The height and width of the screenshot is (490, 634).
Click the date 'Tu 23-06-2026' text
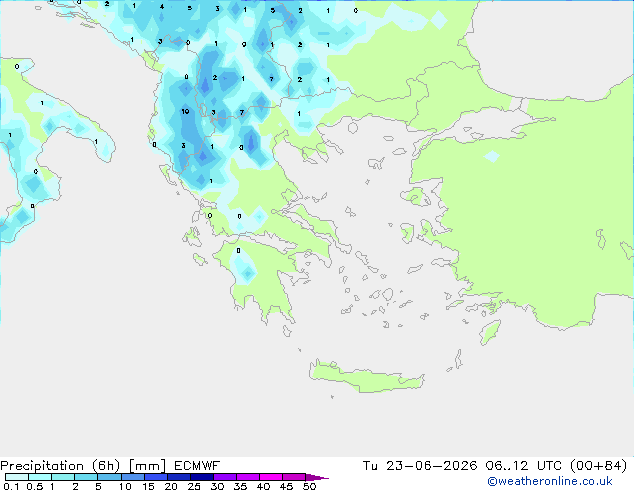click(x=420, y=466)
